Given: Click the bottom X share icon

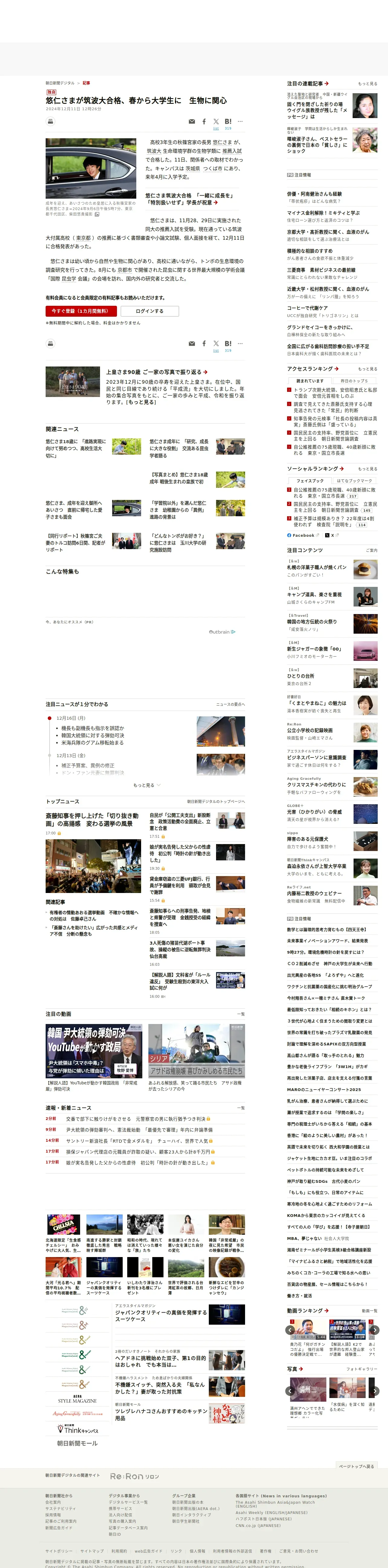Looking at the screenshot, I should click(x=216, y=344).
